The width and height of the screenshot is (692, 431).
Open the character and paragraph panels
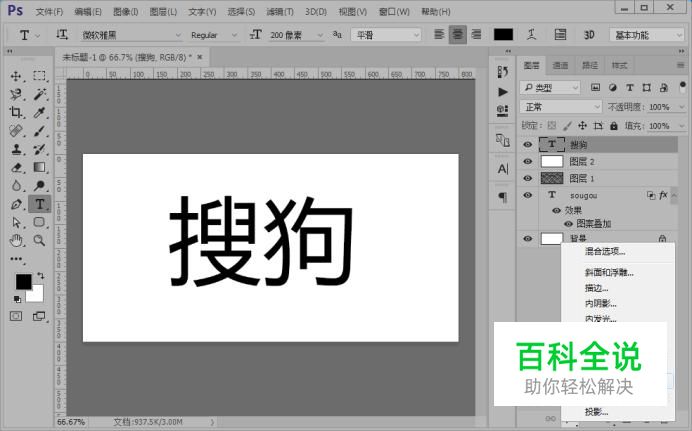coord(560,34)
